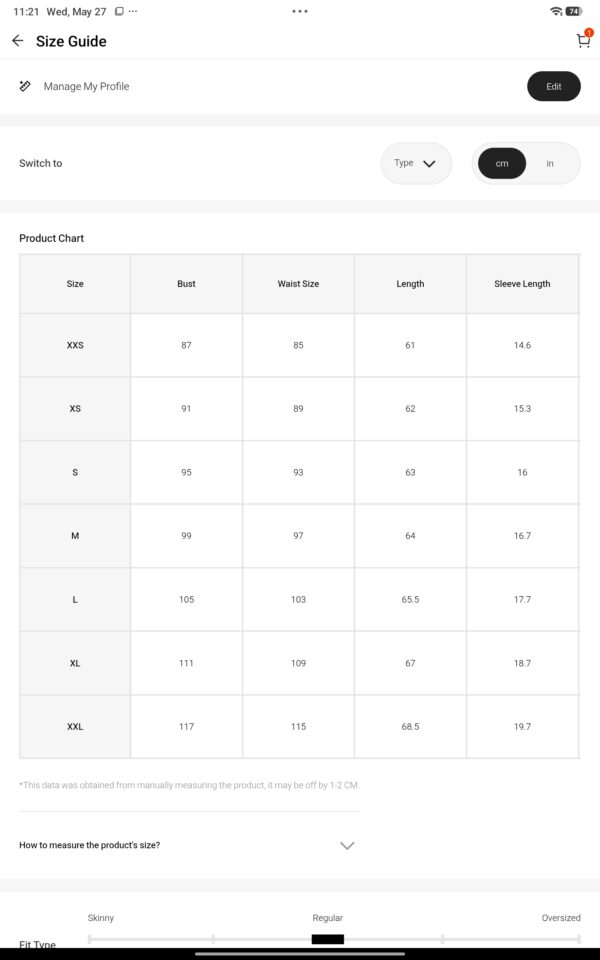Open the Type dropdown

point(416,163)
